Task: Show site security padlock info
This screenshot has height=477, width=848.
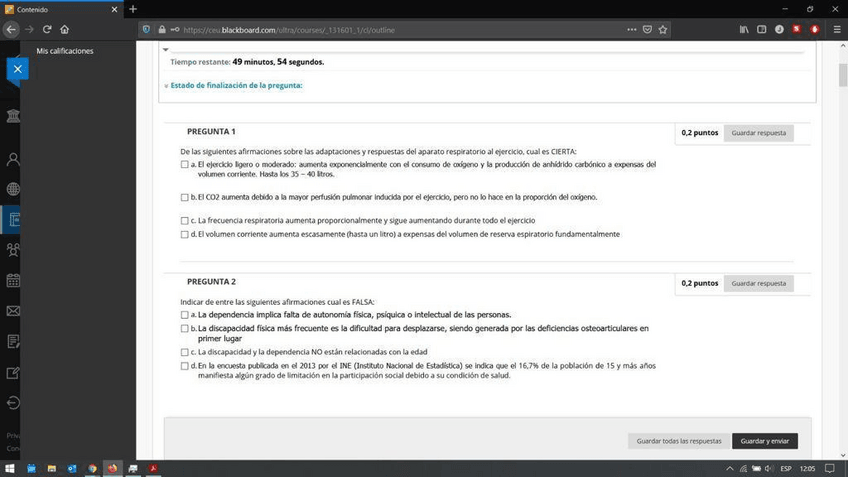Action: [x=162, y=30]
